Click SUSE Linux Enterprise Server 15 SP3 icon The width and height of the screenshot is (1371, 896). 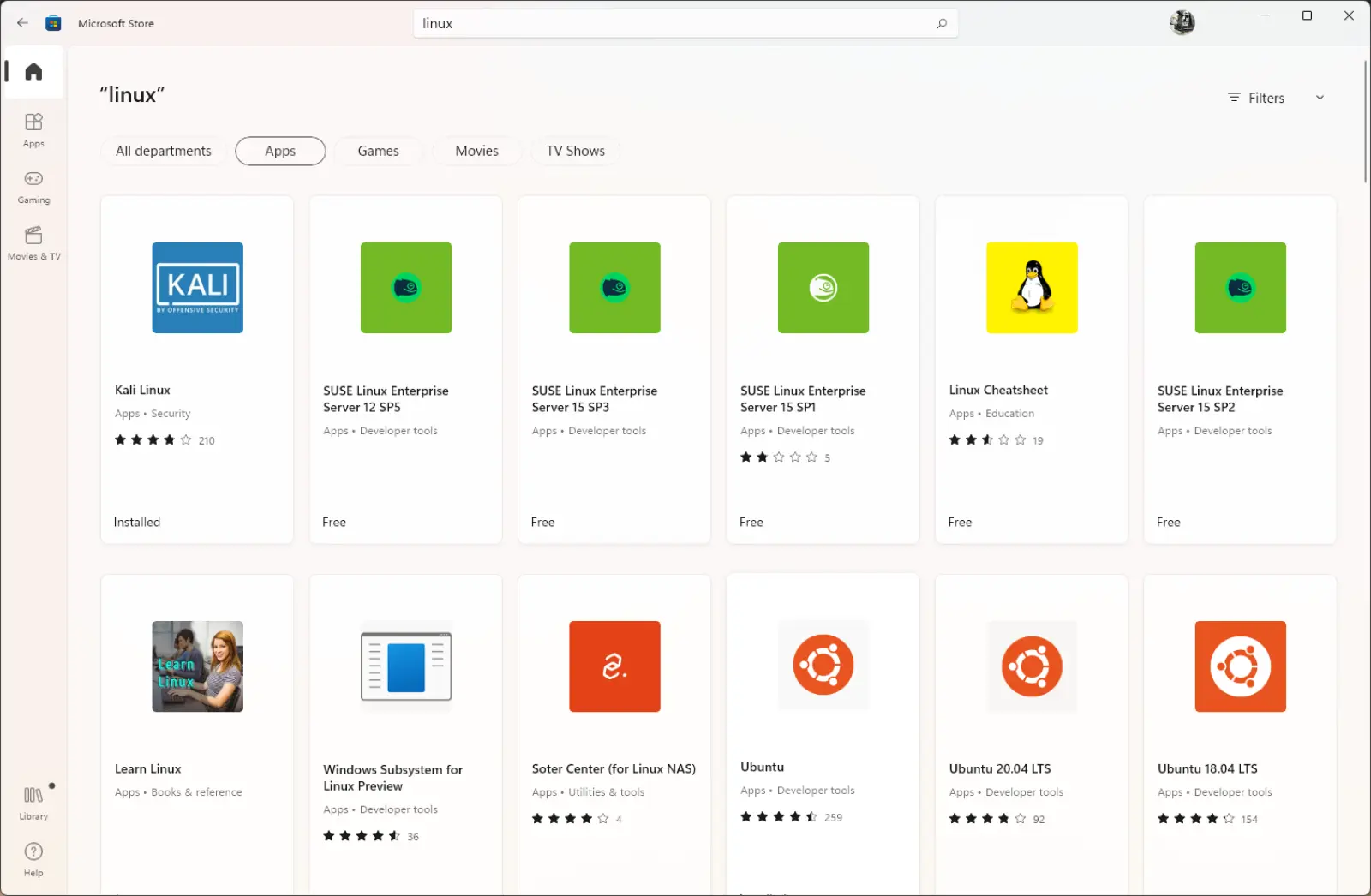(x=614, y=288)
